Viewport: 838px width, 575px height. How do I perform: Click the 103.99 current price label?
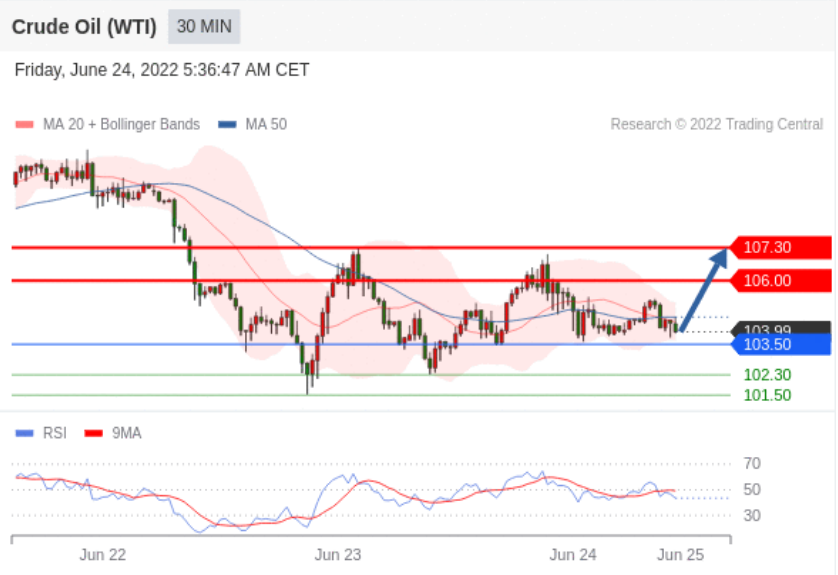pyautogui.click(x=781, y=328)
